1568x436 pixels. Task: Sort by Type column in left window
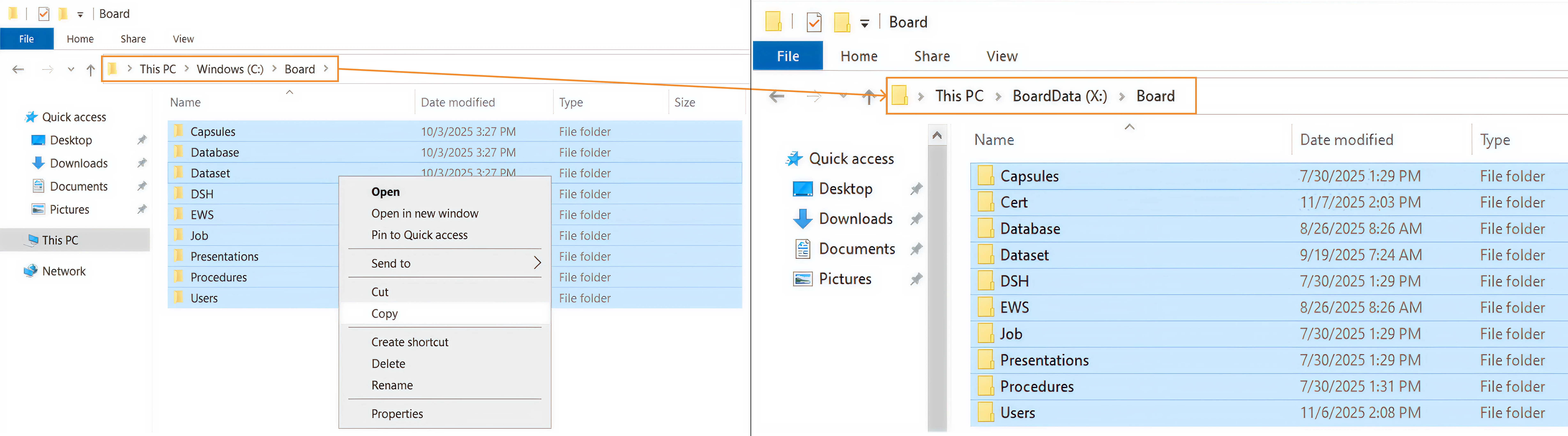pyautogui.click(x=571, y=102)
